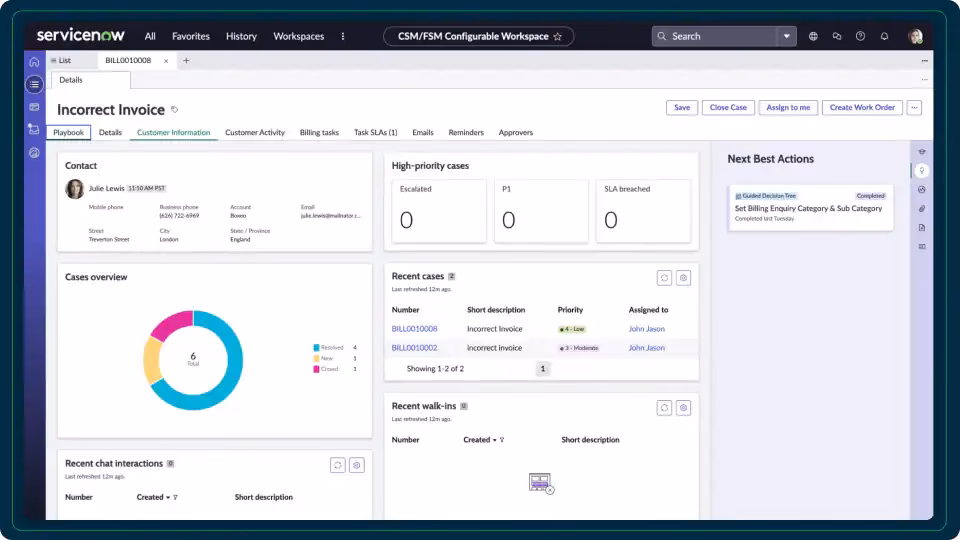
Task: Open the help question mark icon
Action: point(860,36)
